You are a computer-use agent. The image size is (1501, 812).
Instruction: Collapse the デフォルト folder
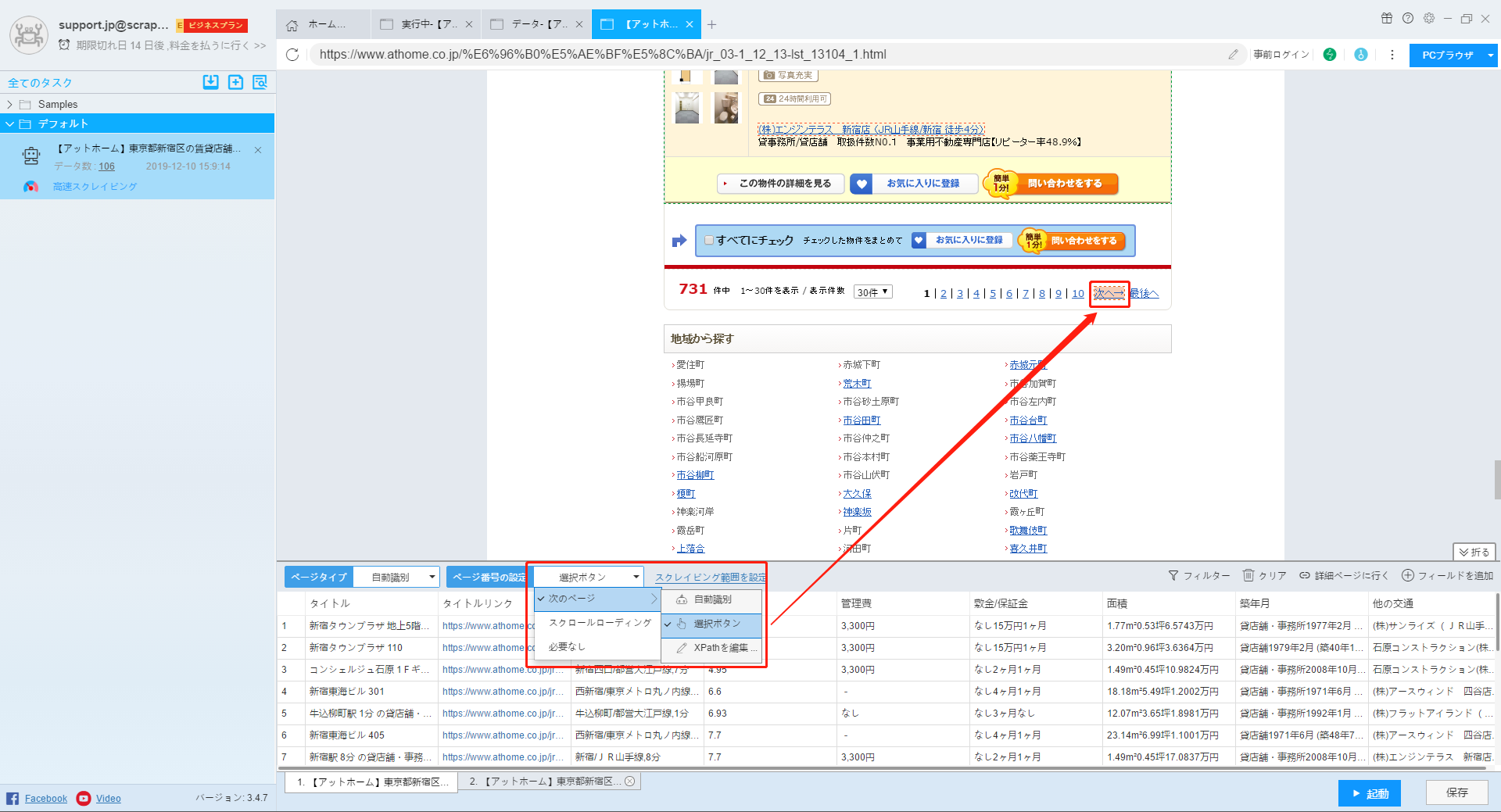(9, 123)
